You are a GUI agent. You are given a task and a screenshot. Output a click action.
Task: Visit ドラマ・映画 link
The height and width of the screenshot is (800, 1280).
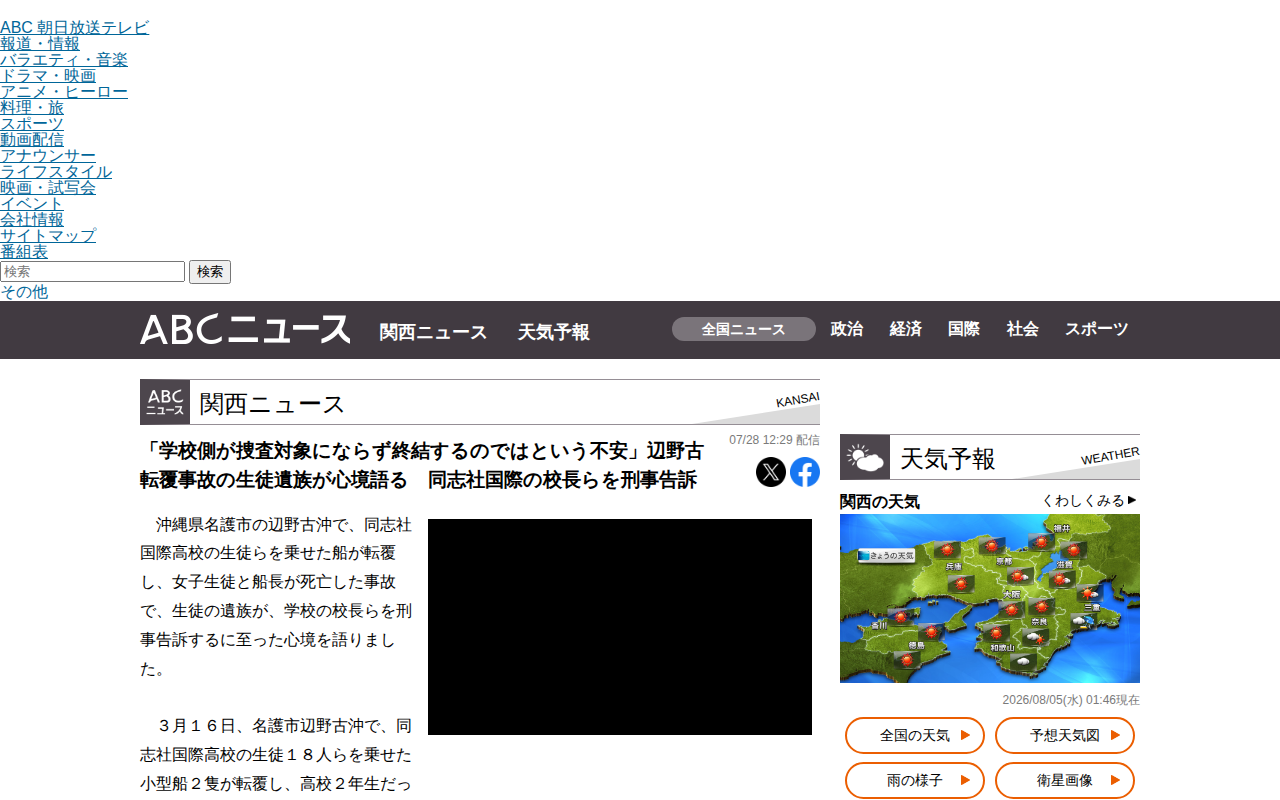pos(48,76)
